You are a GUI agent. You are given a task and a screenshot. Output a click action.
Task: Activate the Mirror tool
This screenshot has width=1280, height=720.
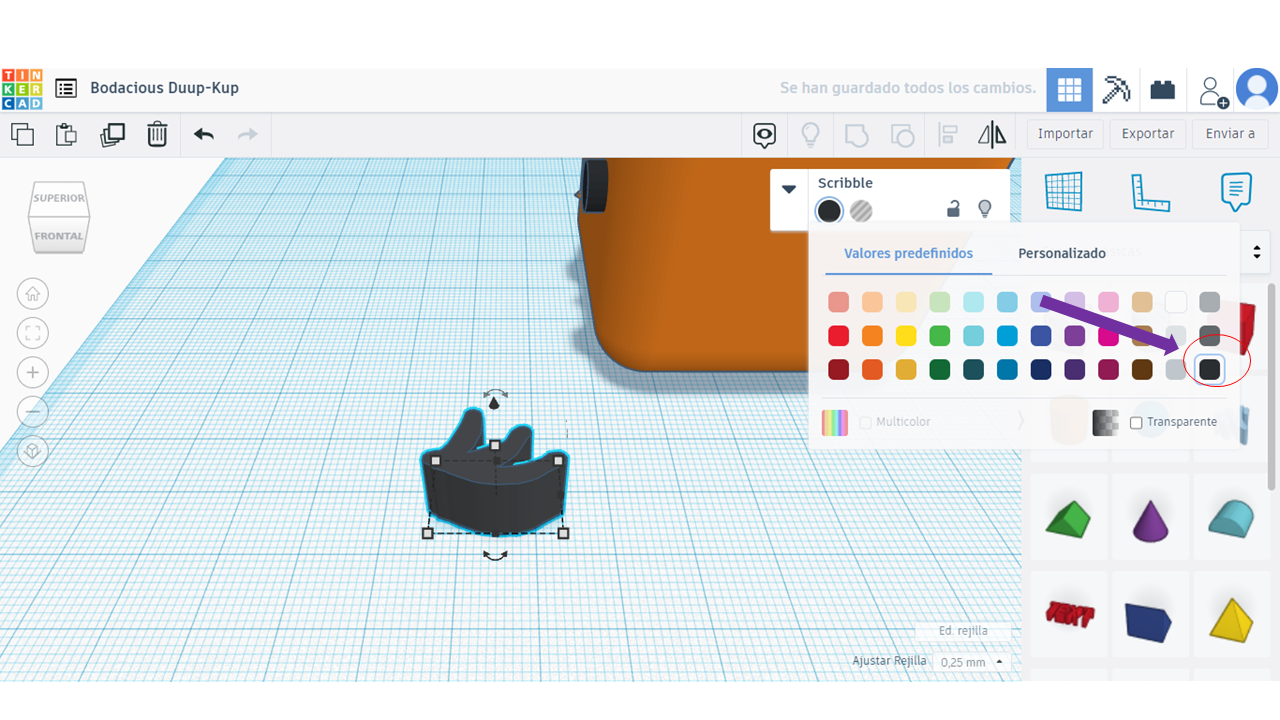coord(992,135)
